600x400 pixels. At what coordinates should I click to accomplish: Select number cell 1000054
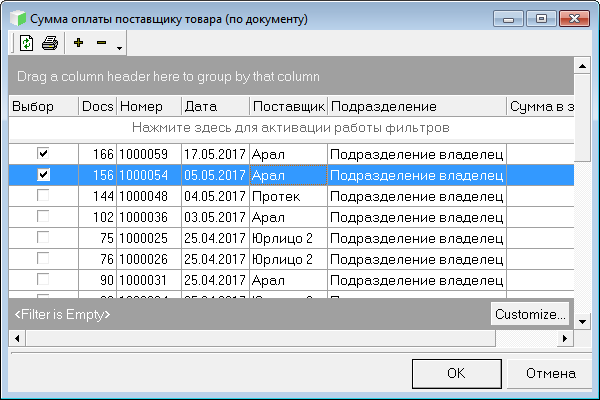(x=149, y=175)
